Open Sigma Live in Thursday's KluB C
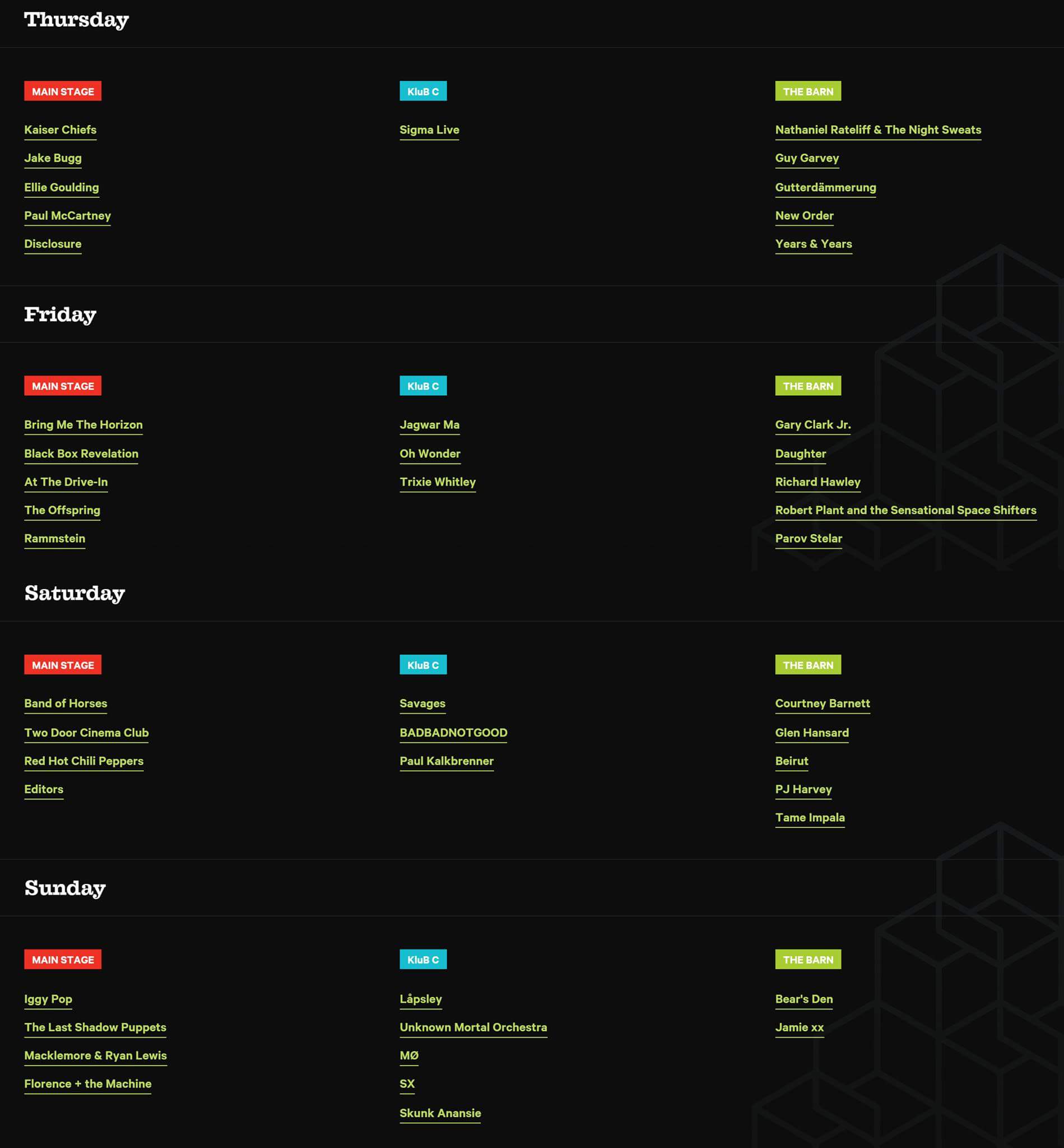 point(430,130)
